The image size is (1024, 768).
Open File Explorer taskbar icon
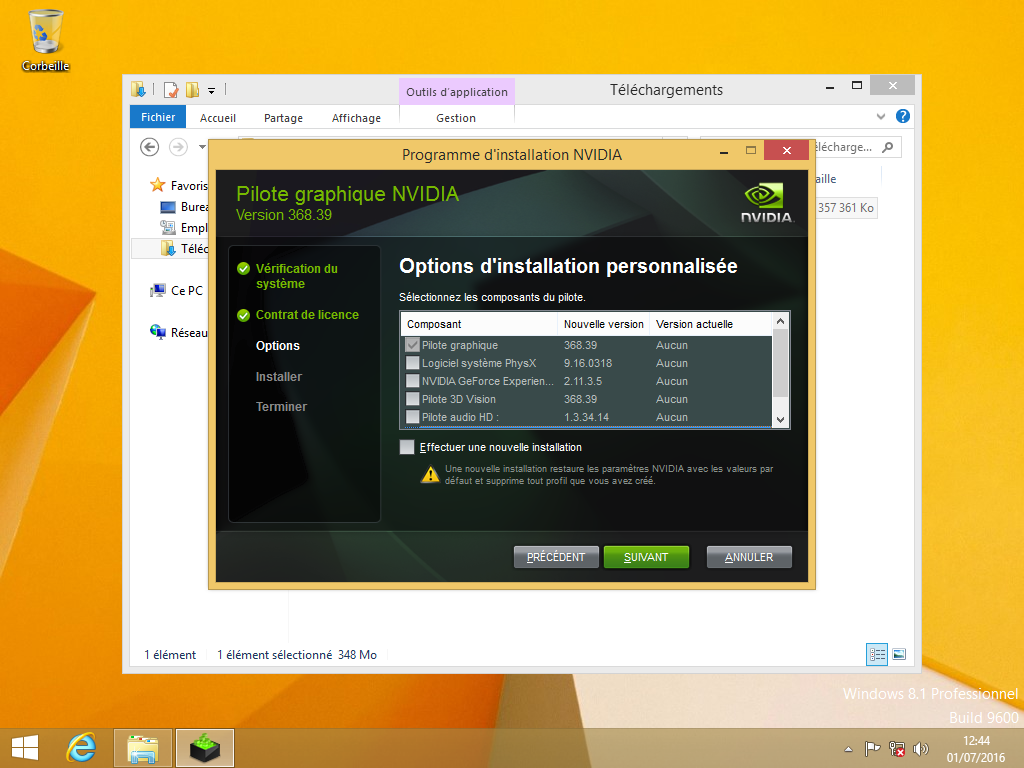coord(143,748)
